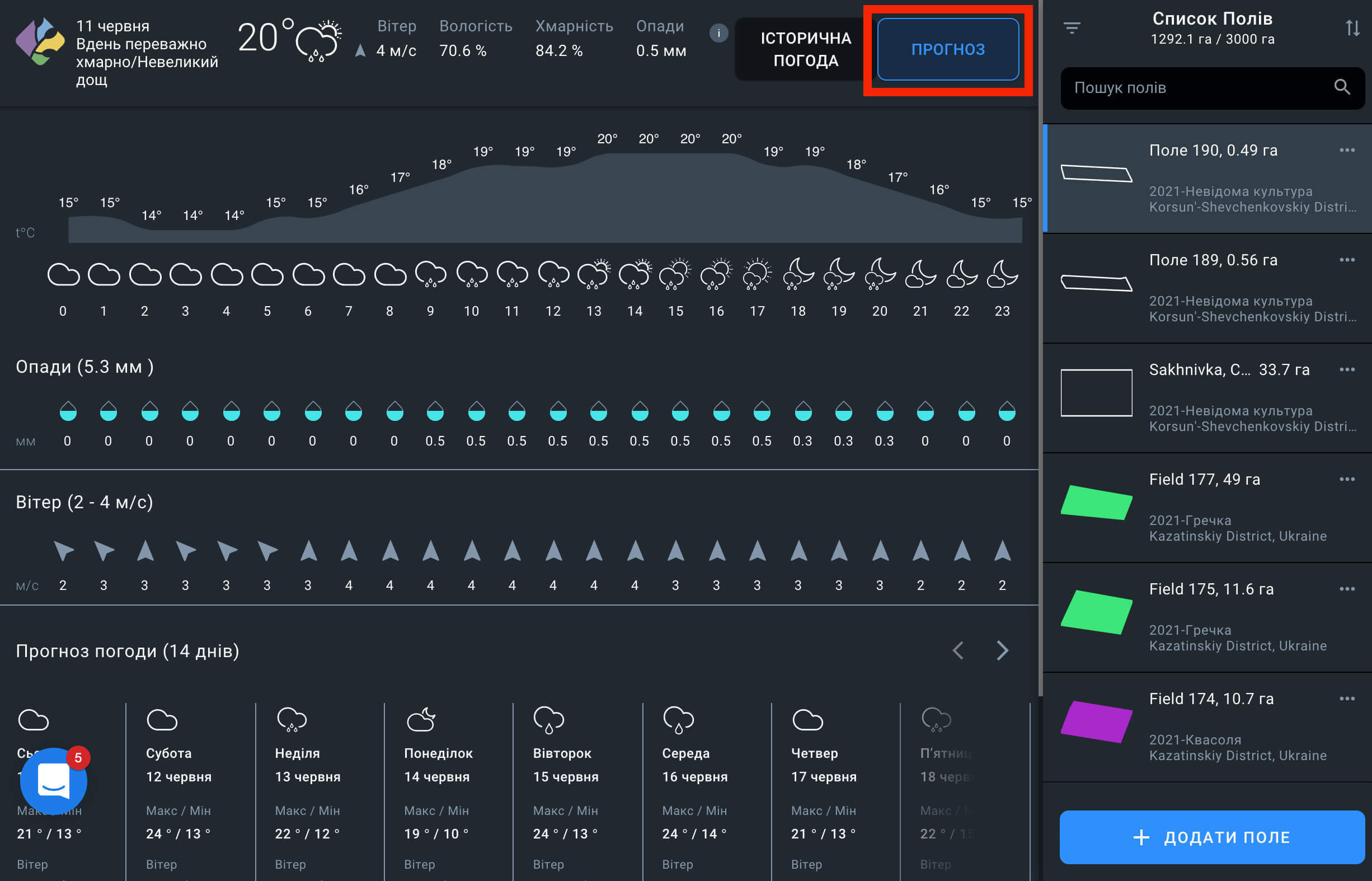This screenshot has height=881, width=1372.
Task: Open options menu for Field 177
Action: point(1347,480)
